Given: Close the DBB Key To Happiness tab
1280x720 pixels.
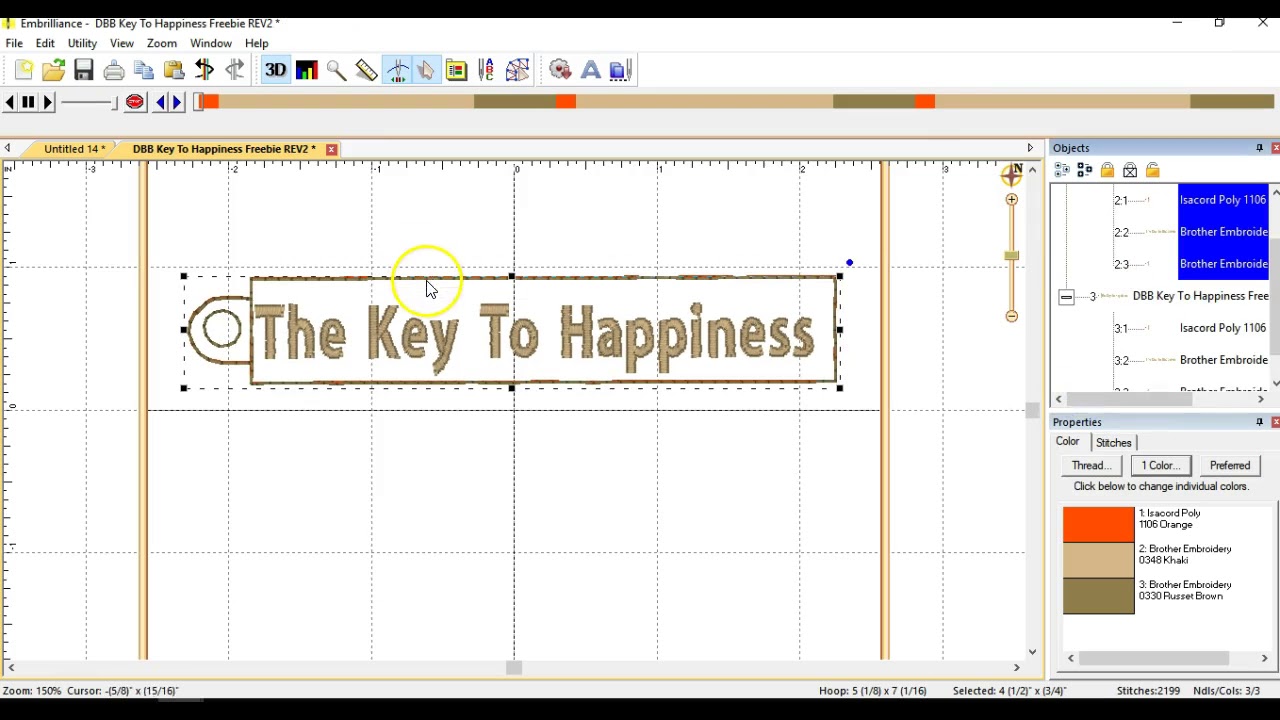Looking at the screenshot, I should tap(331, 149).
